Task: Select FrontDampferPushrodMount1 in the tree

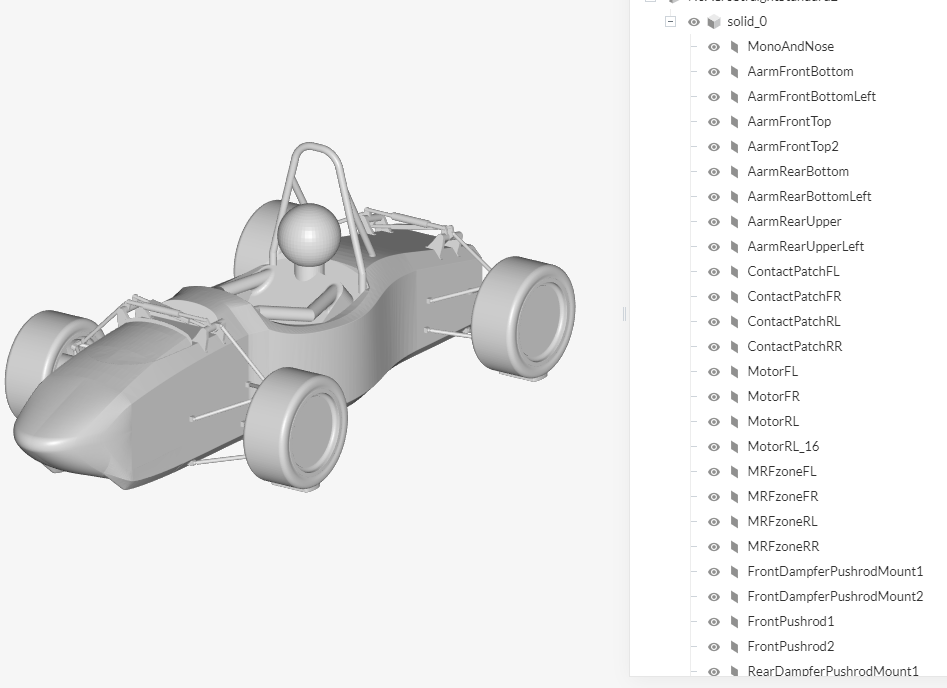Action: tap(835, 571)
